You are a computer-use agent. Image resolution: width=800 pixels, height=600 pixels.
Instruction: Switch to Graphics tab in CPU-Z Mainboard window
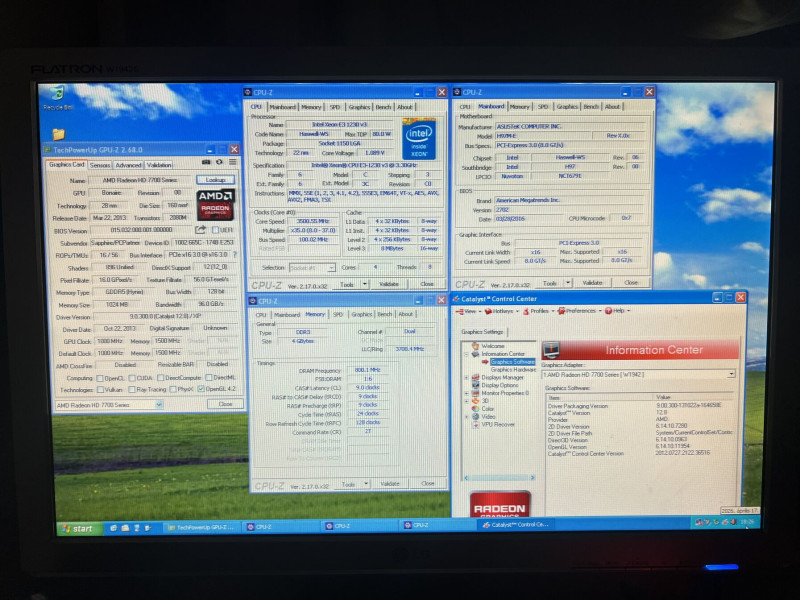click(x=567, y=107)
